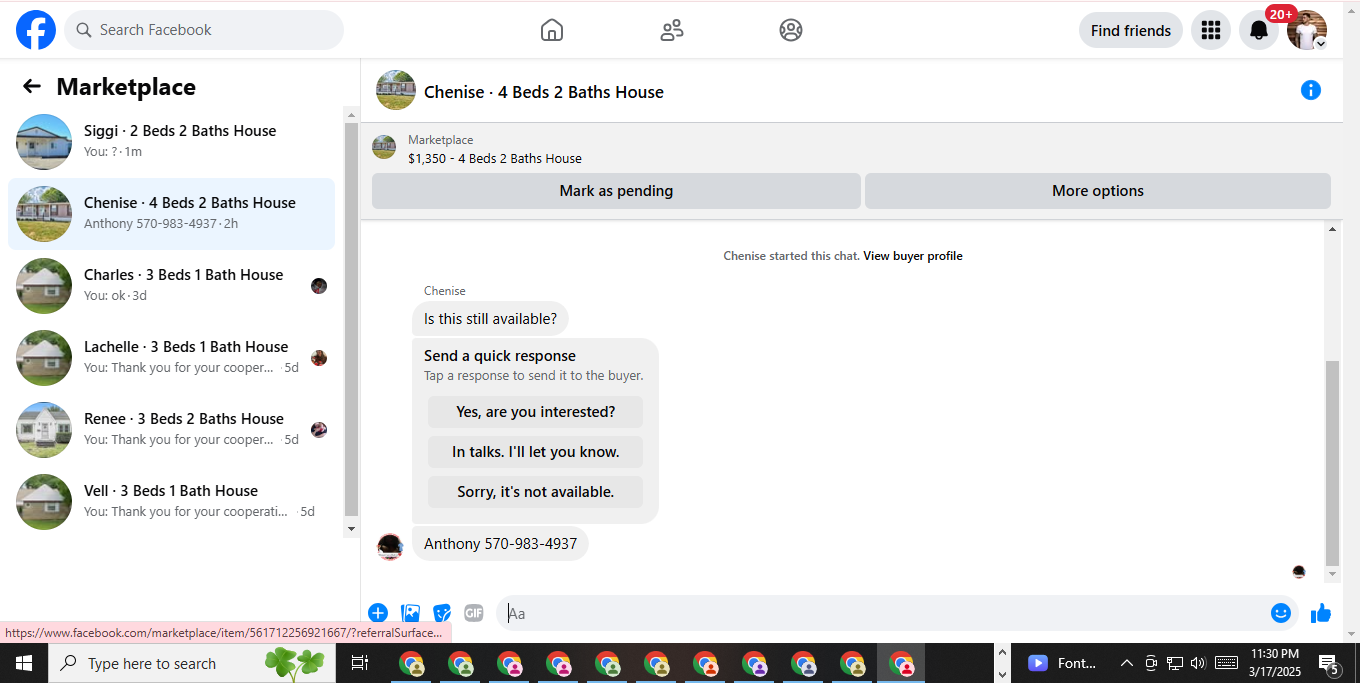Open the conversation information icon
The image size is (1360, 683).
pyautogui.click(x=1311, y=90)
